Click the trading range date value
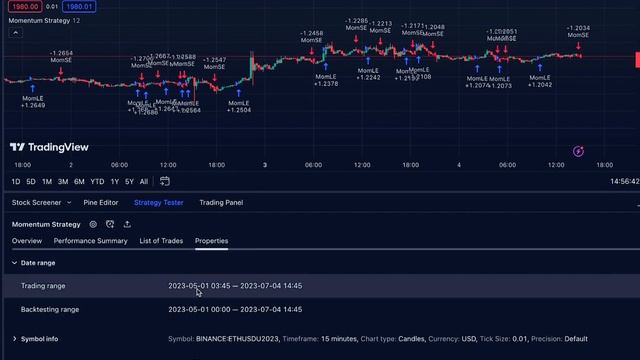 tap(235, 286)
